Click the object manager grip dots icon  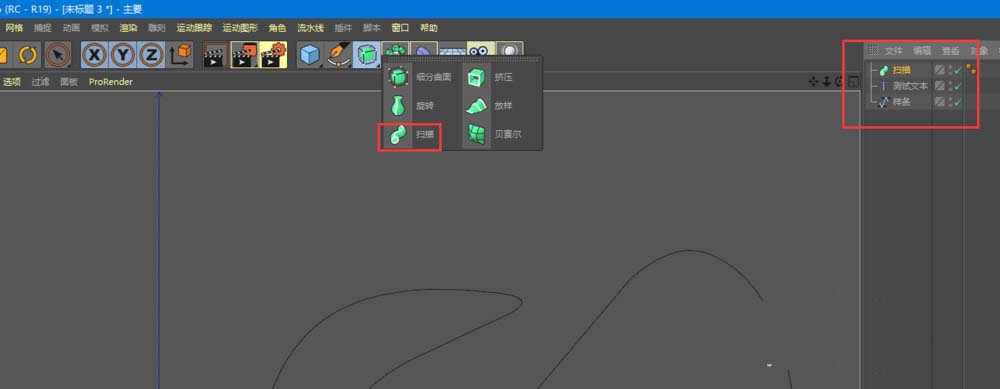[x=873, y=50]
